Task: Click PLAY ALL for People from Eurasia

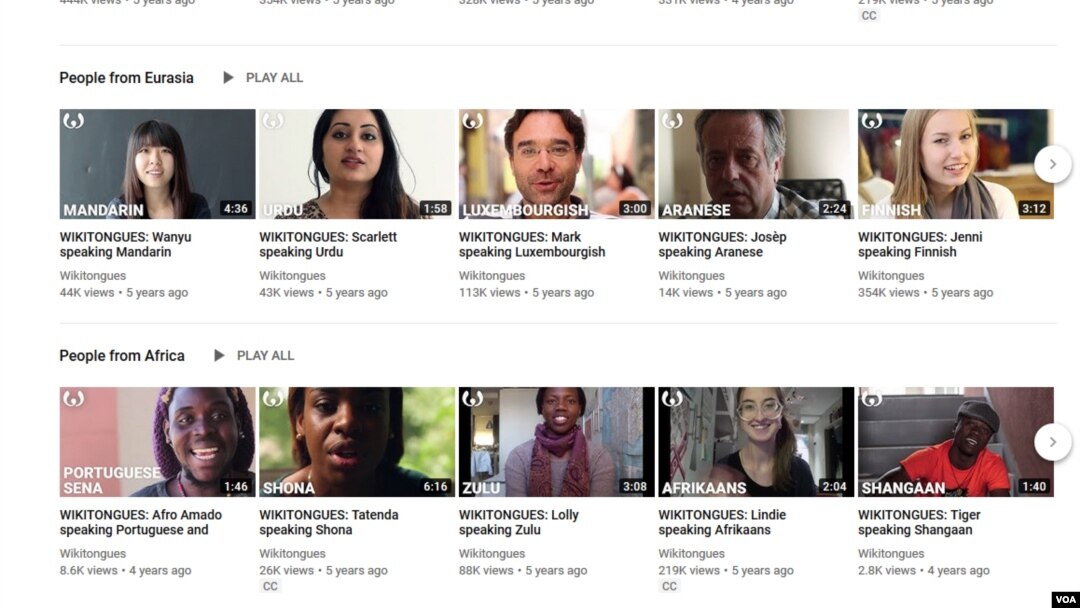Action: [x=274, y=78]
